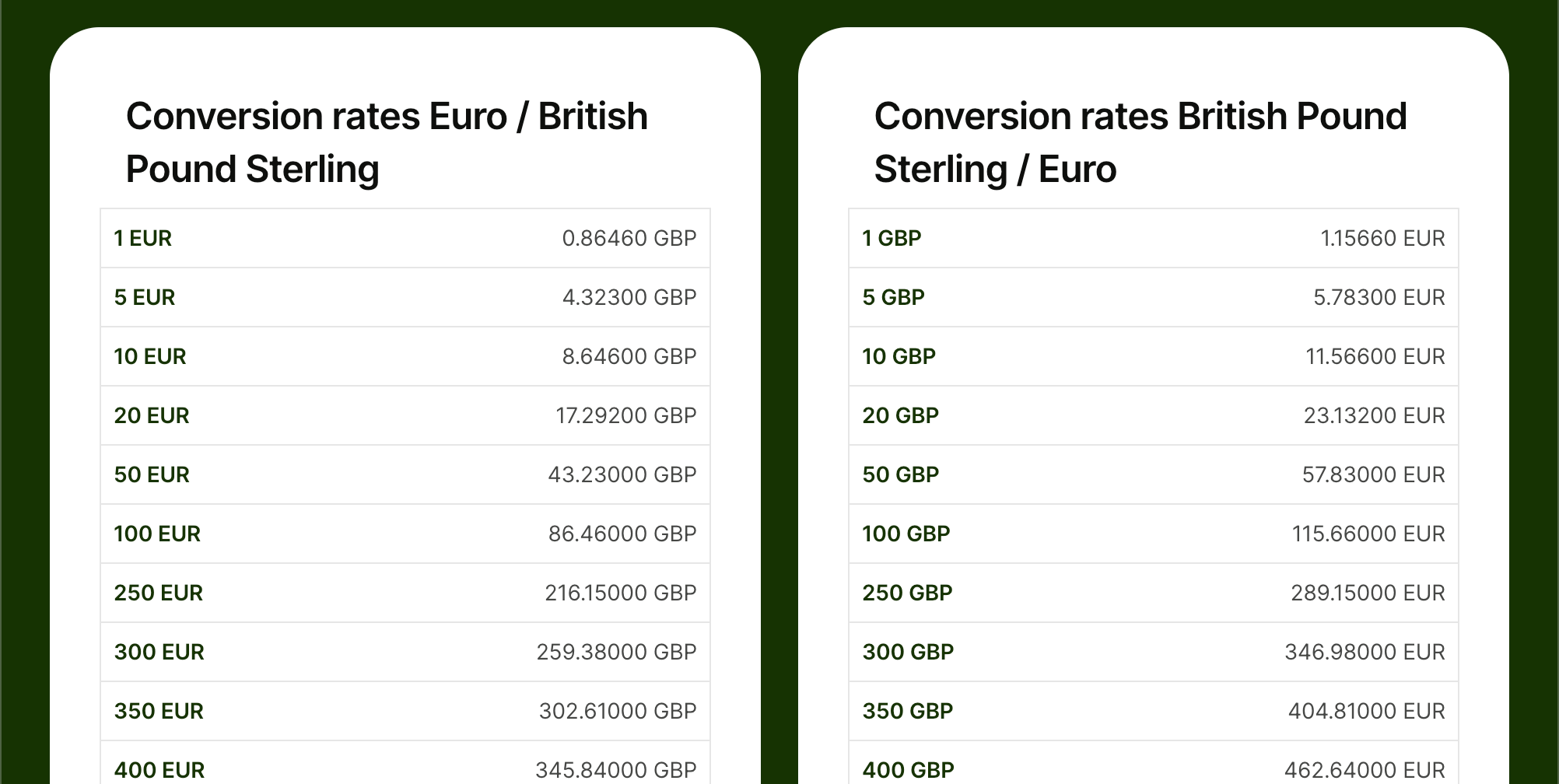Click the Euro / British Pound Sterling heading
This screenshot has height=784, width=1559.
387,142
